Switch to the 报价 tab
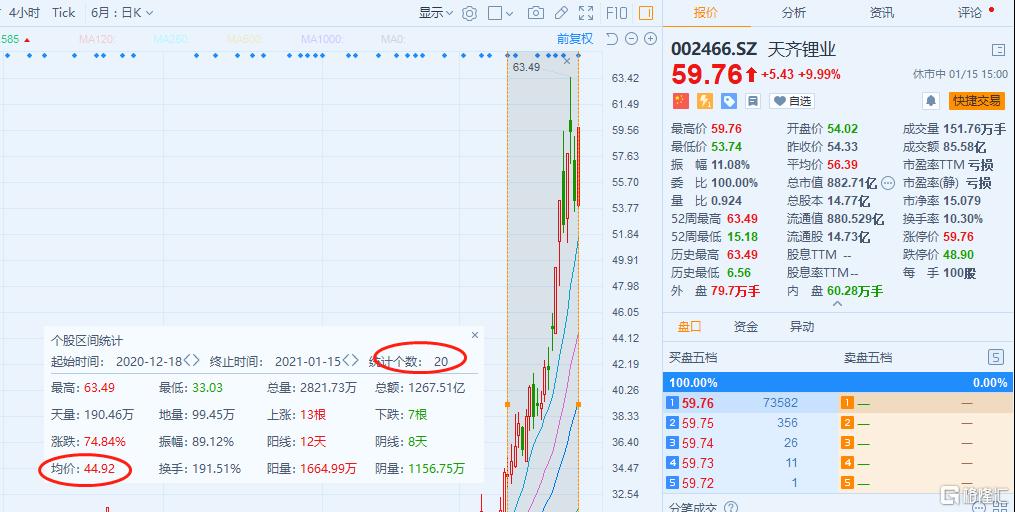Screen dimensions: 1015x512 [x=706, y=12]
